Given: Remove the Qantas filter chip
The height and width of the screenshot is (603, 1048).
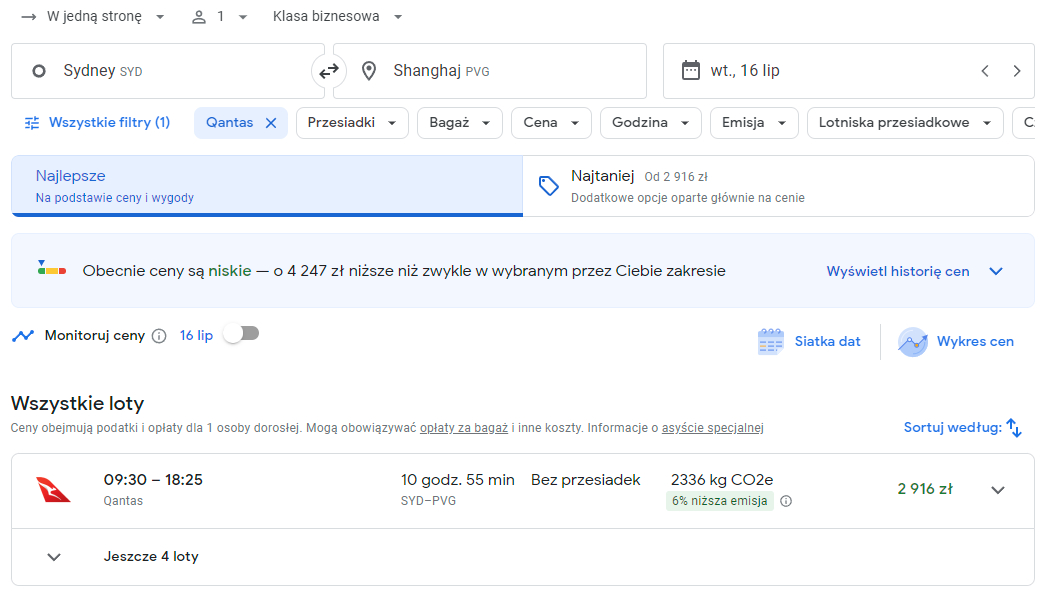Looking at the screenshot, I should [x=271, y=123].
